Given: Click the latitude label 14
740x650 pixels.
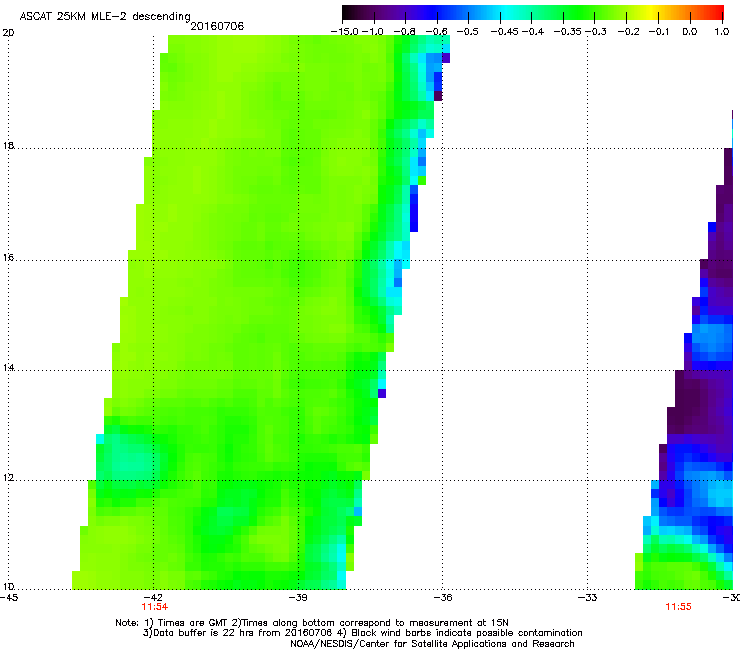Looking at the screenshot, I should pyautogui.click(x=8, y=368).
